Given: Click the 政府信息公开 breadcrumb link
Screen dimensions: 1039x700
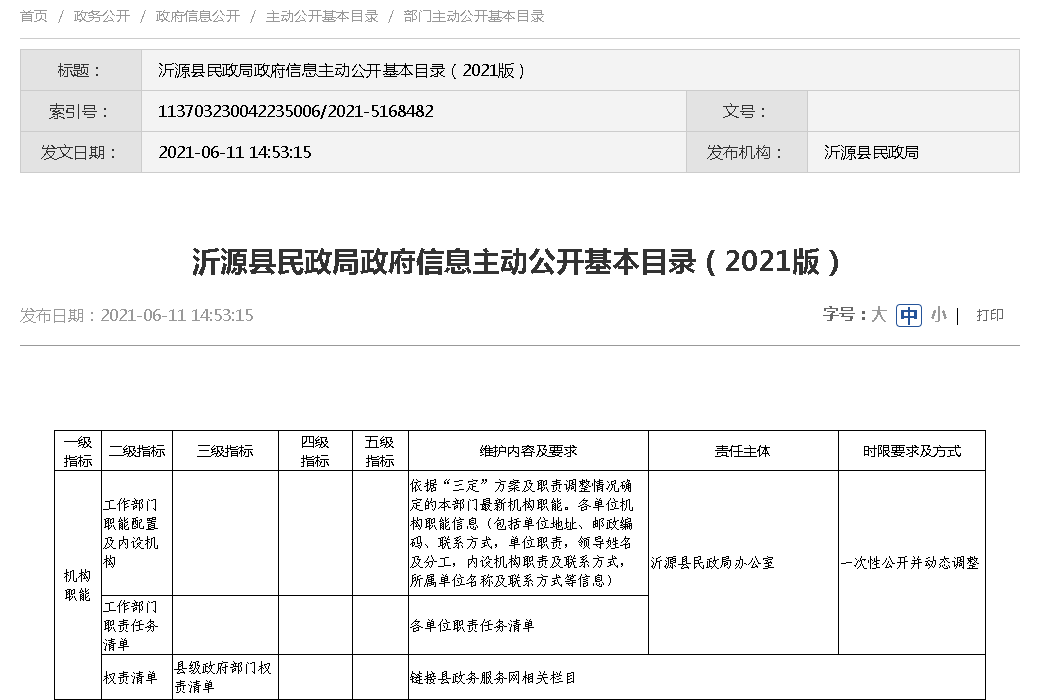Looking at the screenshot, I should coord(197,16).
